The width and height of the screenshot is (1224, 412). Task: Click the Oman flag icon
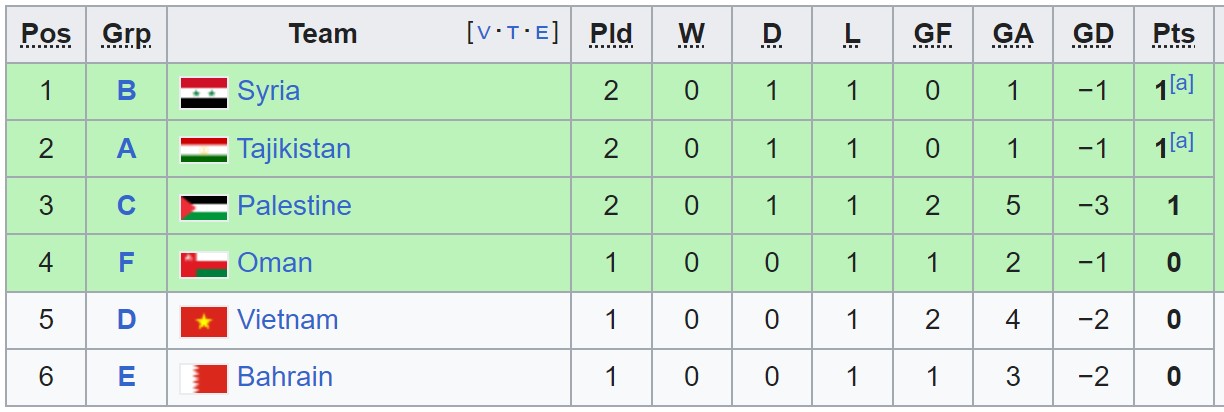(204, 264)
